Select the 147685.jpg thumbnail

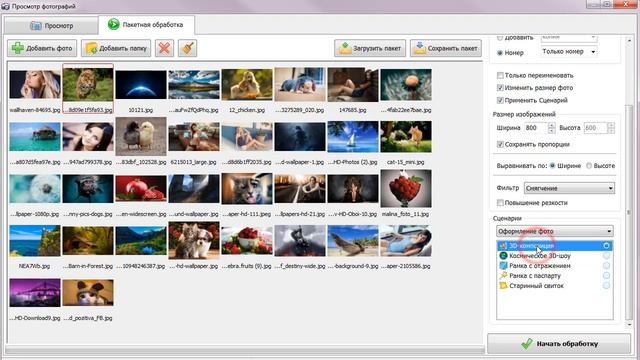[x=353, y=84]
